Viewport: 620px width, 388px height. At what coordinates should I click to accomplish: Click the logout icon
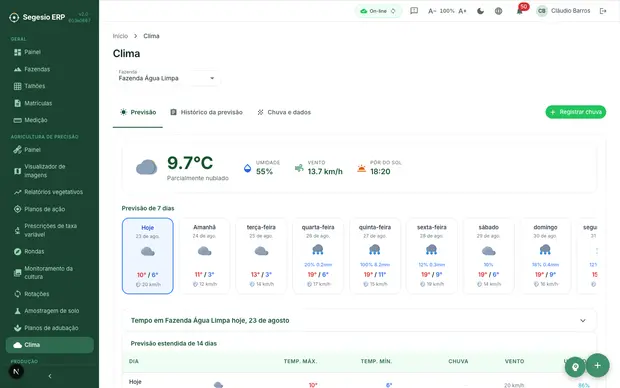click(x=603, y=11)
